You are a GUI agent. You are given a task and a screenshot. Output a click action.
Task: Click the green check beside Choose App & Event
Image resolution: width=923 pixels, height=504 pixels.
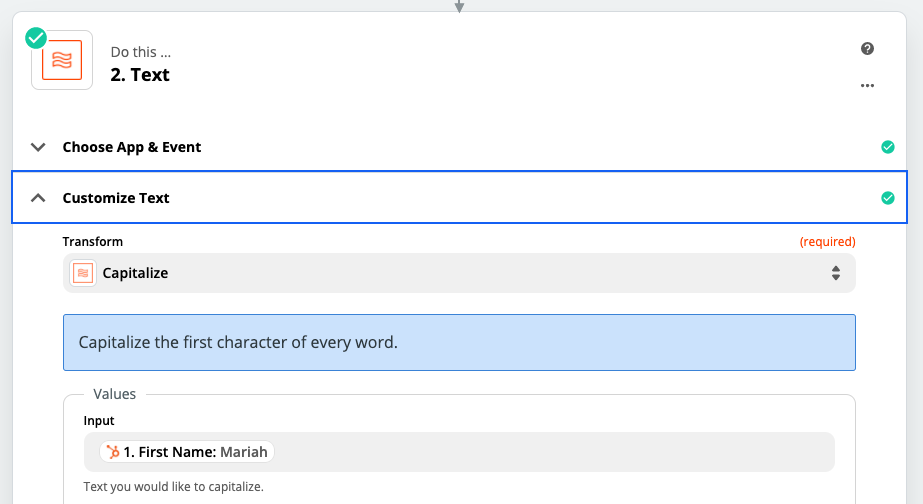click(887, 147)
